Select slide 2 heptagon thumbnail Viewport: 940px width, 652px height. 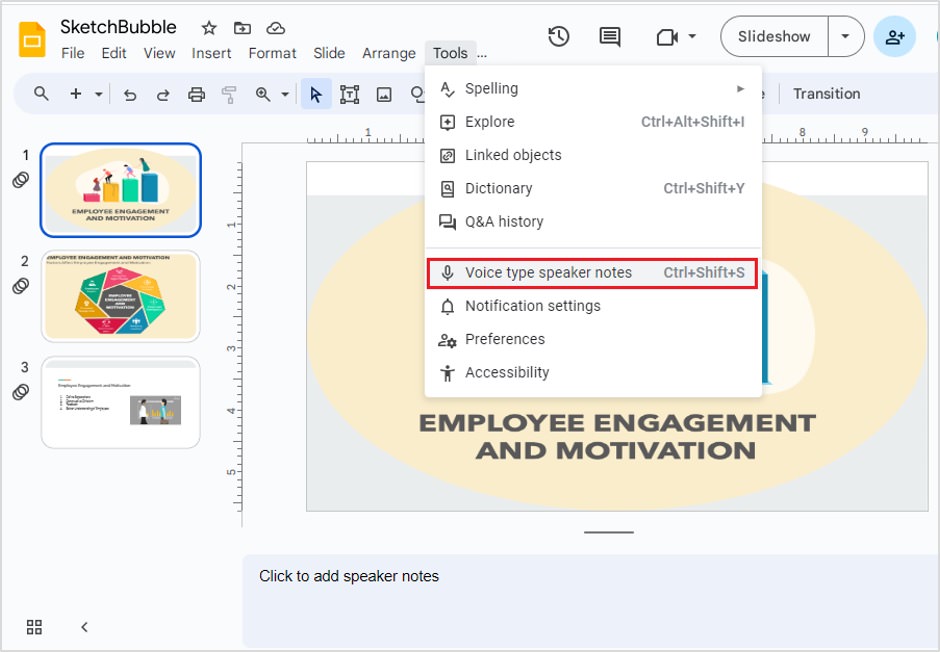point(120,296)
